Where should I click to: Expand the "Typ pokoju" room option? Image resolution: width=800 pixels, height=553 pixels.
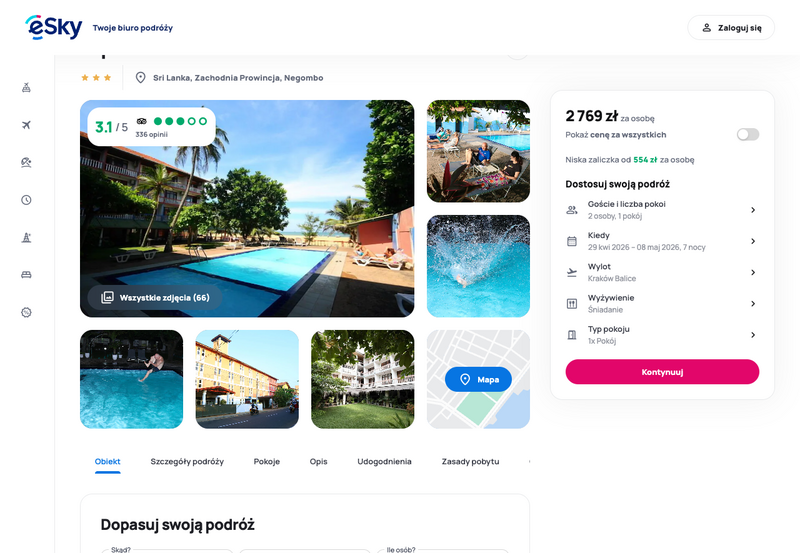click(x=662, y=335)
